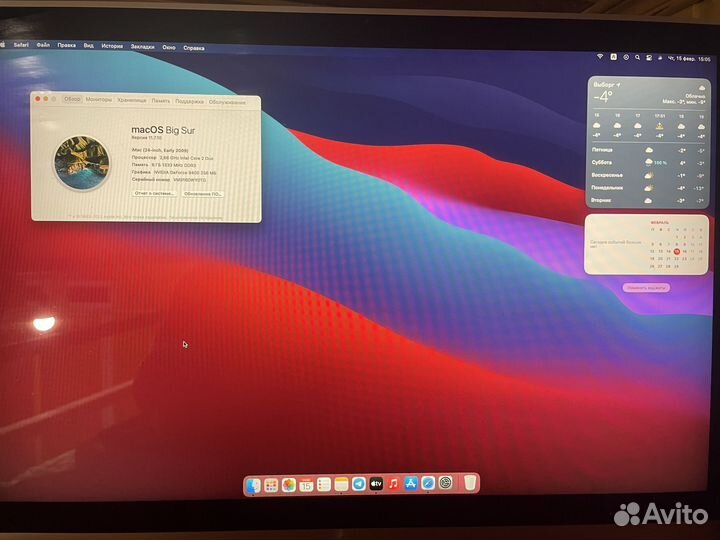
Task: Open the Файл menu
Action: tap(43, 45)
